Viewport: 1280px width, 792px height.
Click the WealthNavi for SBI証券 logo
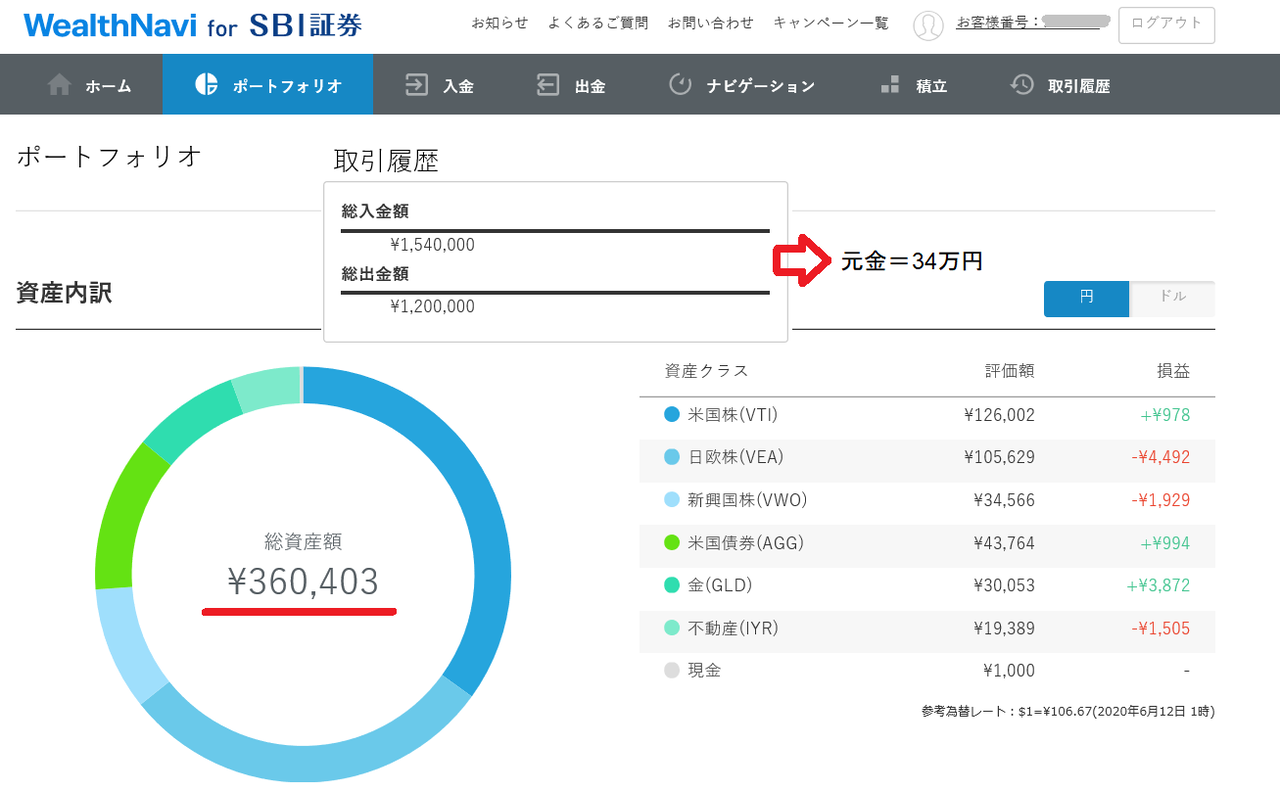(192, 25)
